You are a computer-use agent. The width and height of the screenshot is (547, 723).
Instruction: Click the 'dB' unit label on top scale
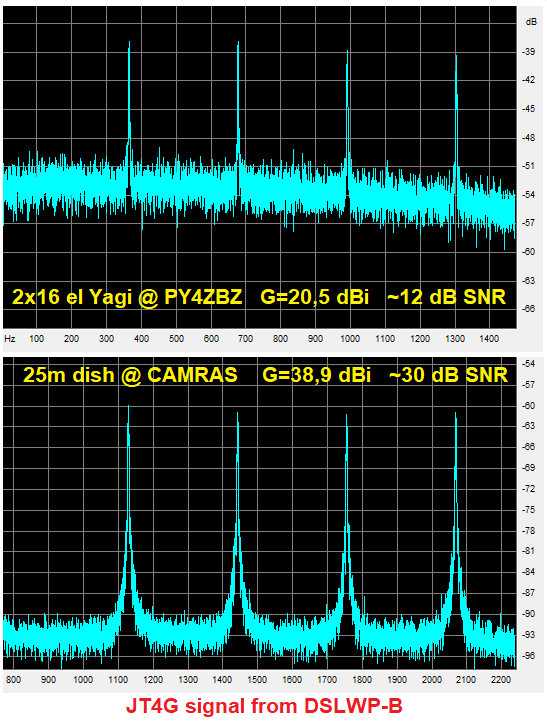(x=531, y=22)
